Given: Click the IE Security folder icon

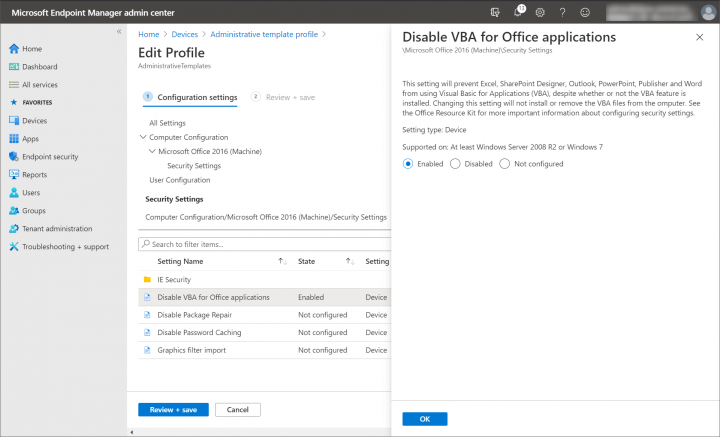Looking at the screenshot, I should click(147, 280).
